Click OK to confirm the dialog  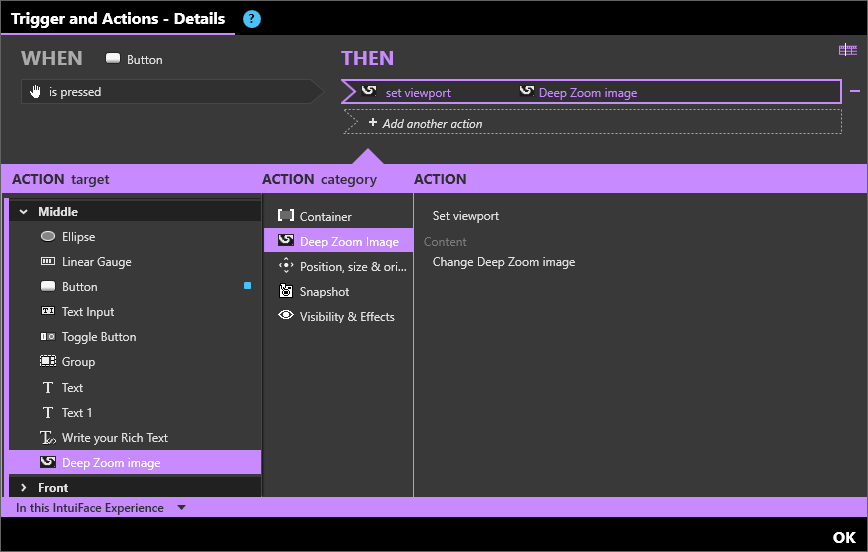coord(844,537)
